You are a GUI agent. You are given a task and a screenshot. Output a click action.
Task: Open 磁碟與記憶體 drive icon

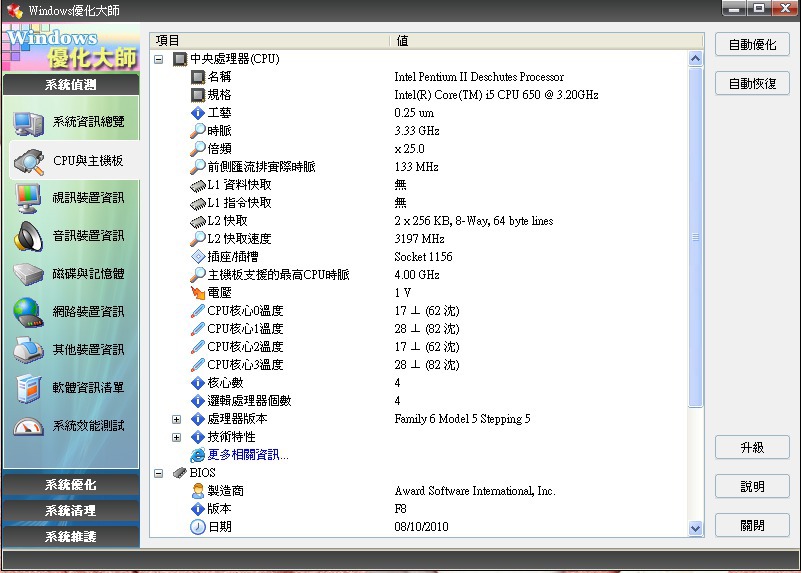click(x=28, y=274)
